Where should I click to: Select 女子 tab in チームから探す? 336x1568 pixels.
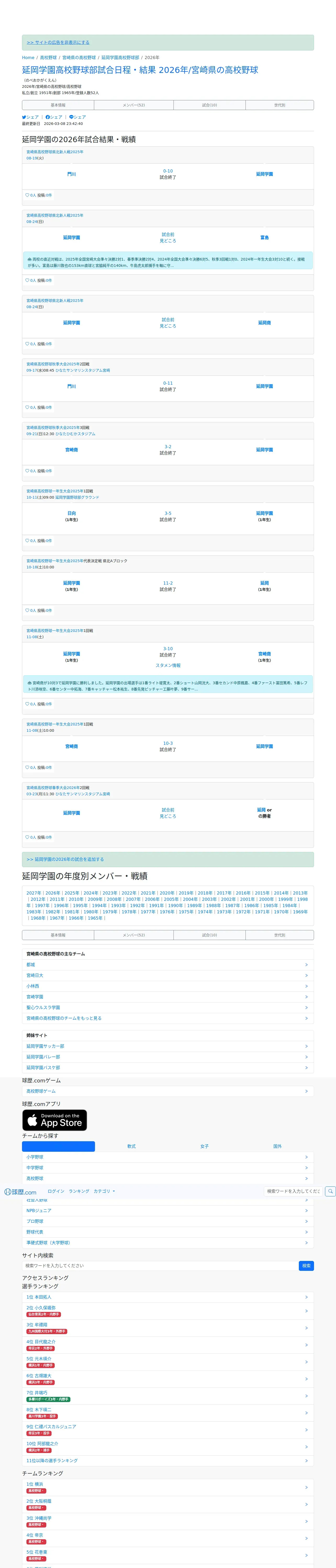(204, 1146)
